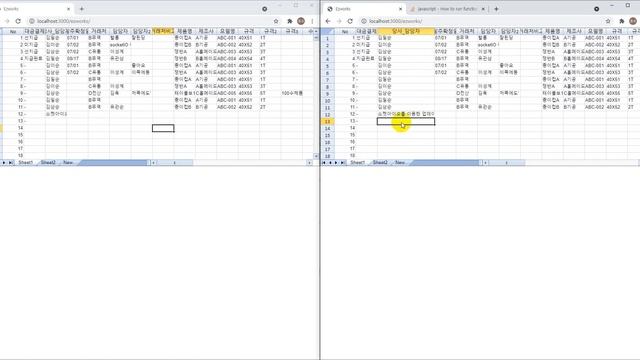Image resolution: width=640 pixels, height=360 pixels.
Task: Close the tab in left browser window
Action: pos(68,9)
